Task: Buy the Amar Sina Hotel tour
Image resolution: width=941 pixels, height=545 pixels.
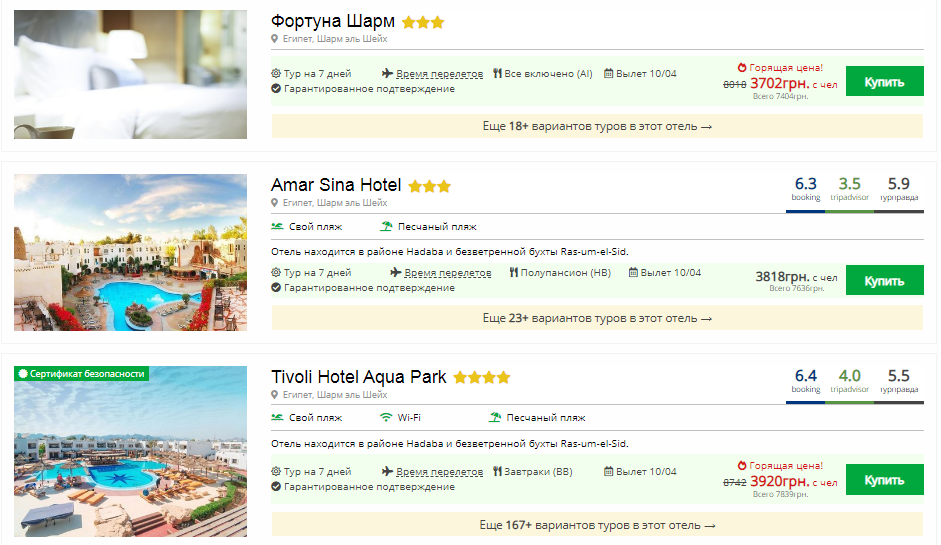Action: click(x=884, y=281)
